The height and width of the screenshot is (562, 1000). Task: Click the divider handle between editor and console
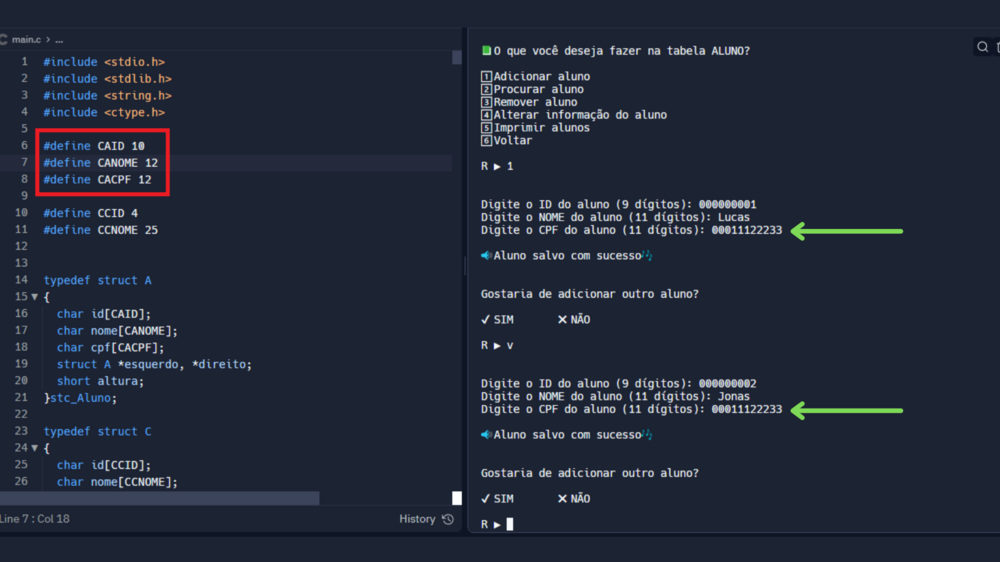tap(464, 265)
